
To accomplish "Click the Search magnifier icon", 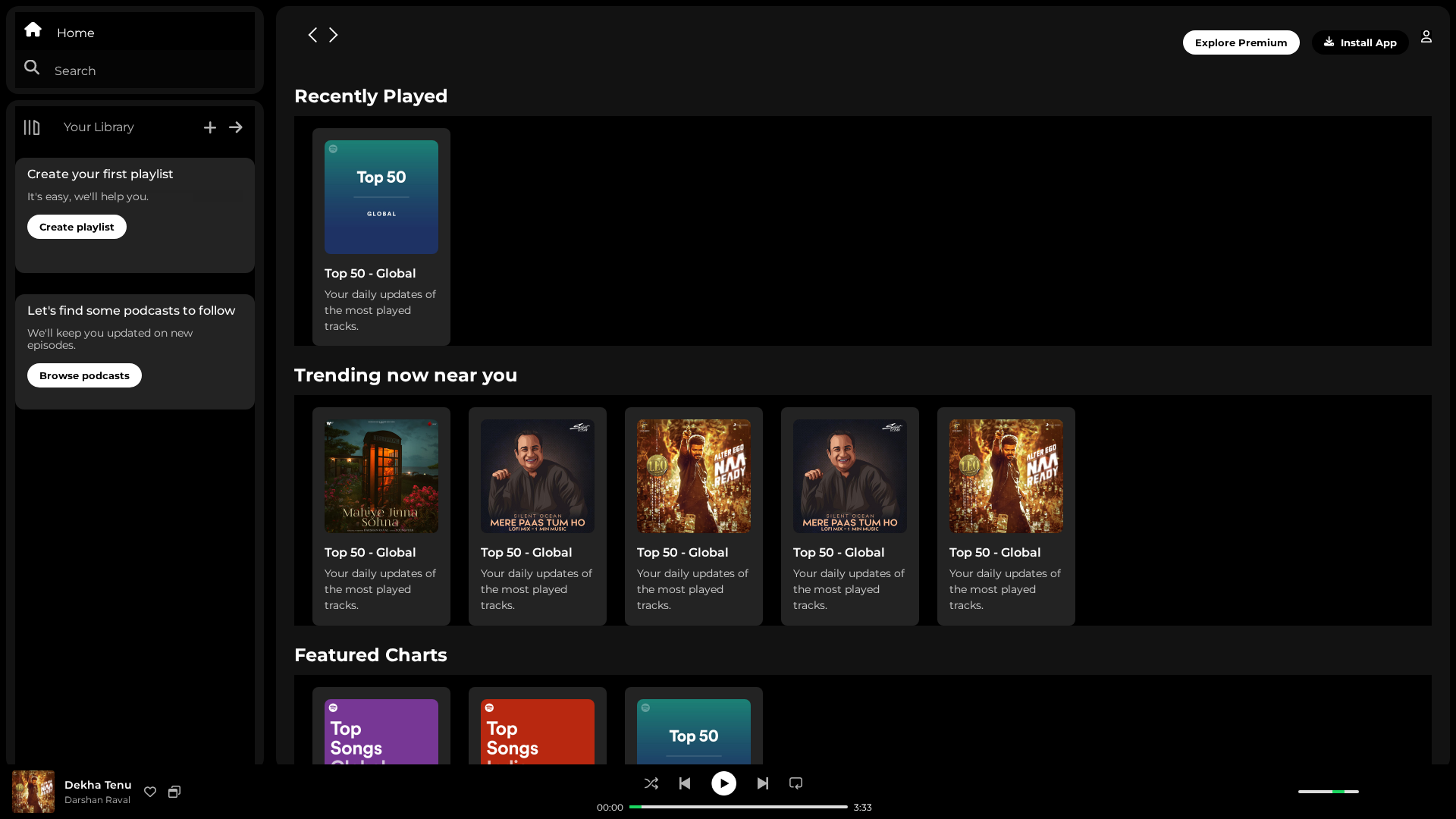I will 32,67.
